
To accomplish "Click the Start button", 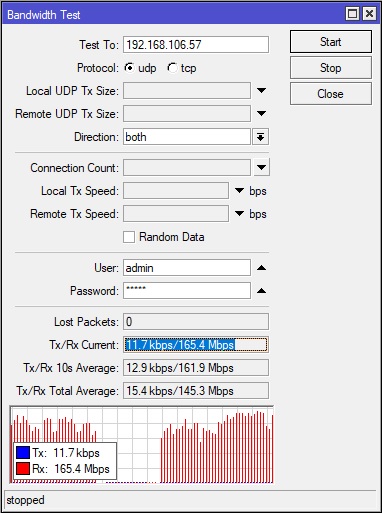I will click(x=331, y=42).
